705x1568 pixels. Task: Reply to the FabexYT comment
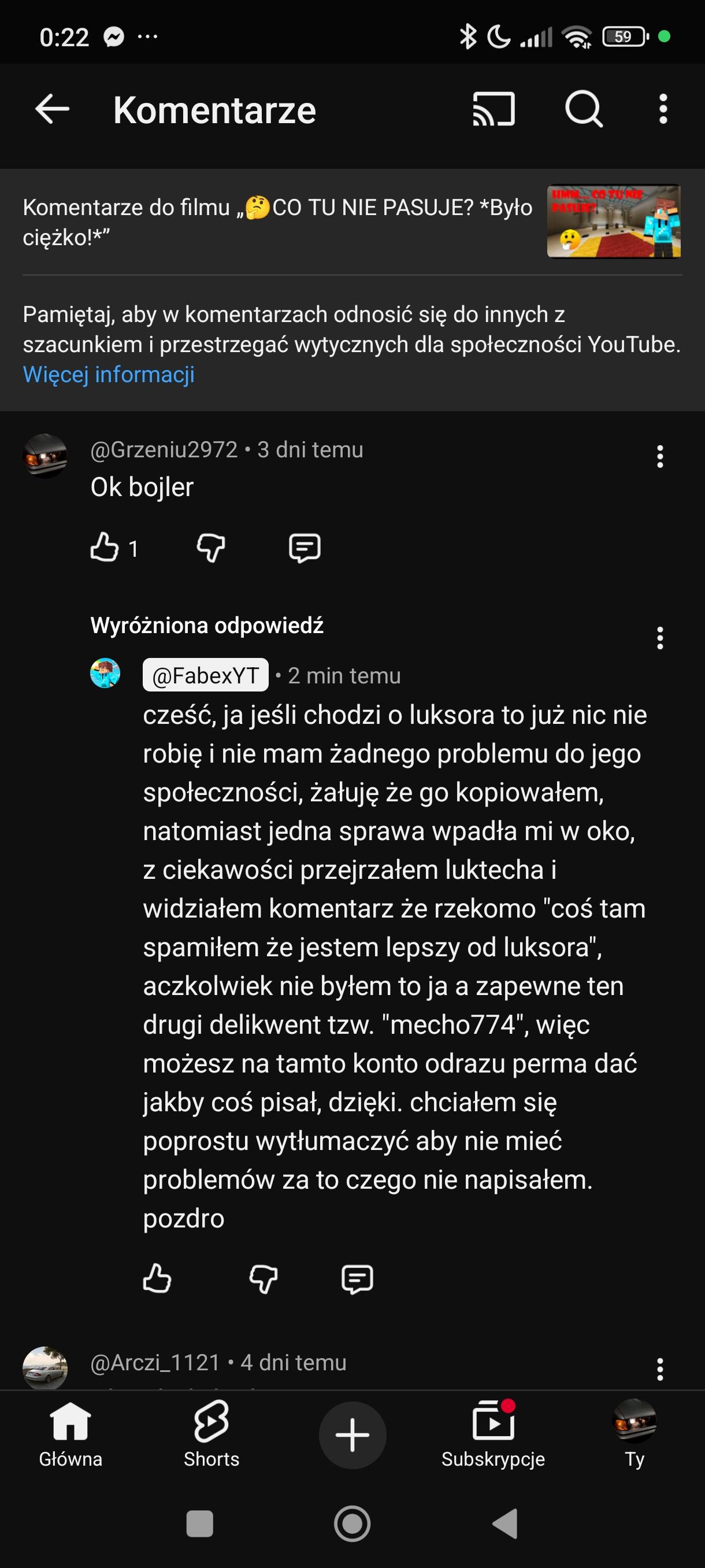tap(357, 1278)
